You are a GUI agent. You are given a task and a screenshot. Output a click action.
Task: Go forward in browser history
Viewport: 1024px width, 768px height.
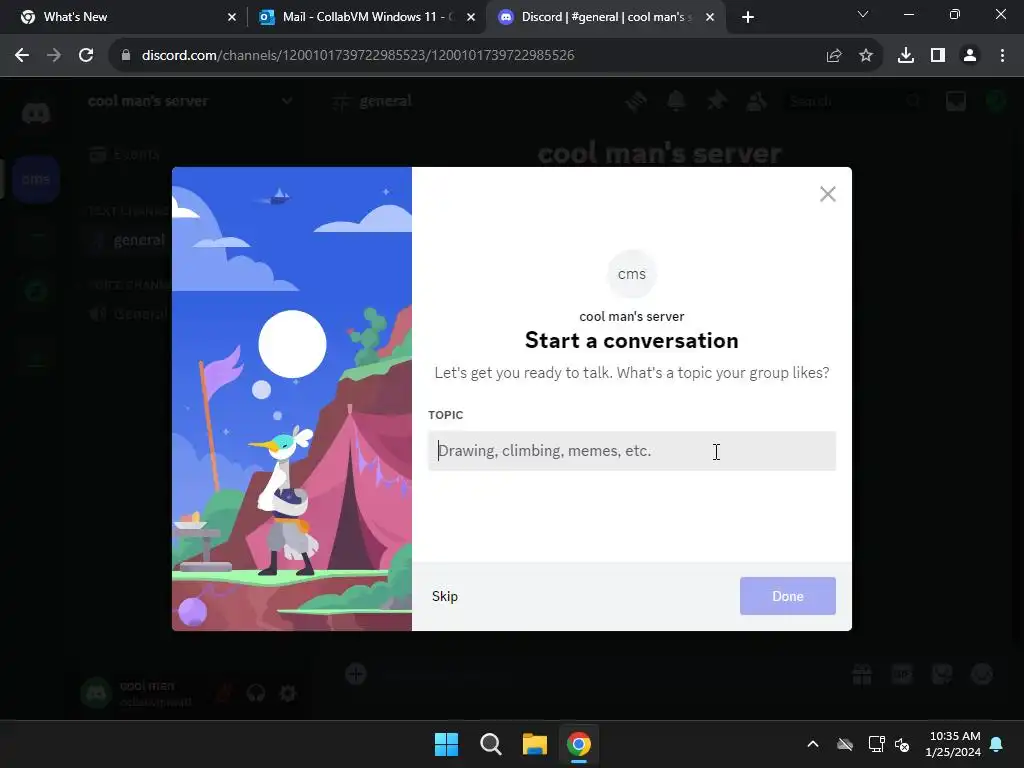point(54,56)
